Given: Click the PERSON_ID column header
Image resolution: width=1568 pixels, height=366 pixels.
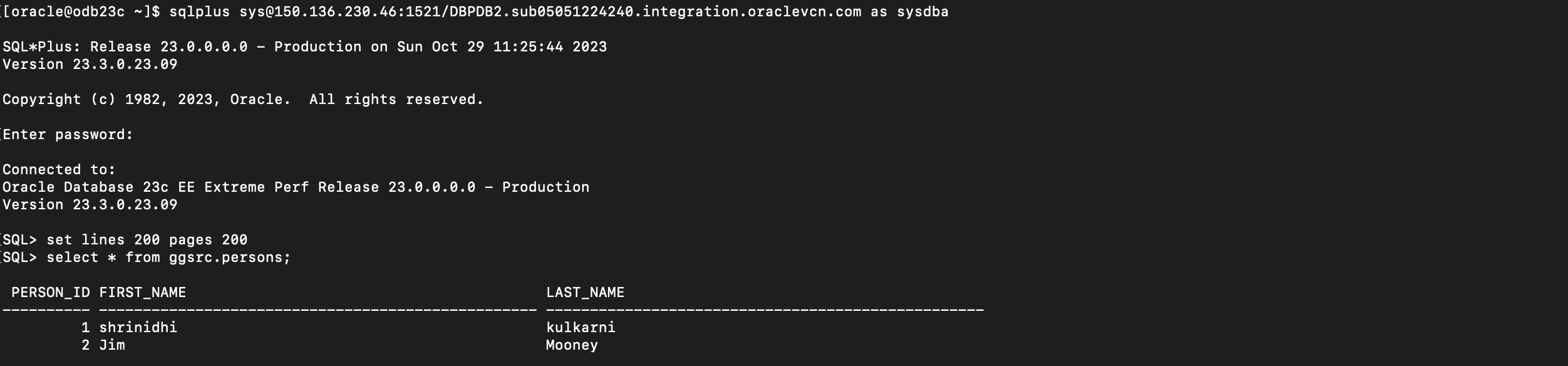Looking at the screenshot, I should 51,293.
